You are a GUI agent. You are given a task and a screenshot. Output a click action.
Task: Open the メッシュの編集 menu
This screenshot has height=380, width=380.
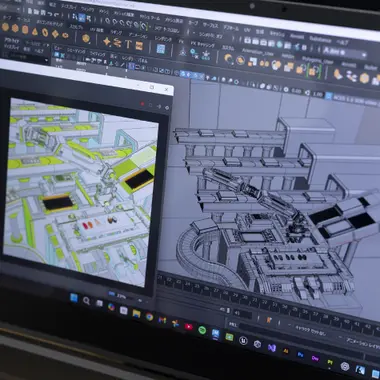pyautogui.click(x=124, y=14)
